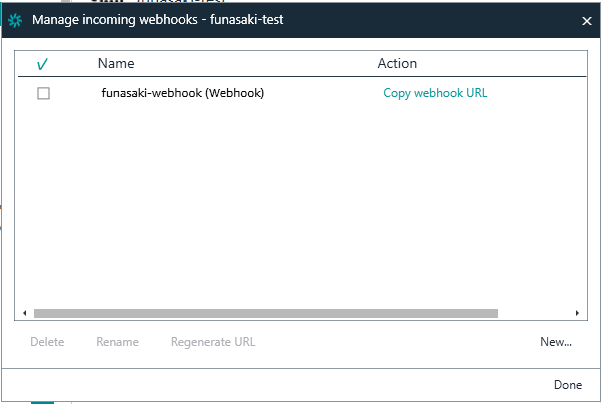The height and width of the screenshot is (404, 601).
Task: Click the horizontal scrollbar thumb
Action: tap(266, 314)
